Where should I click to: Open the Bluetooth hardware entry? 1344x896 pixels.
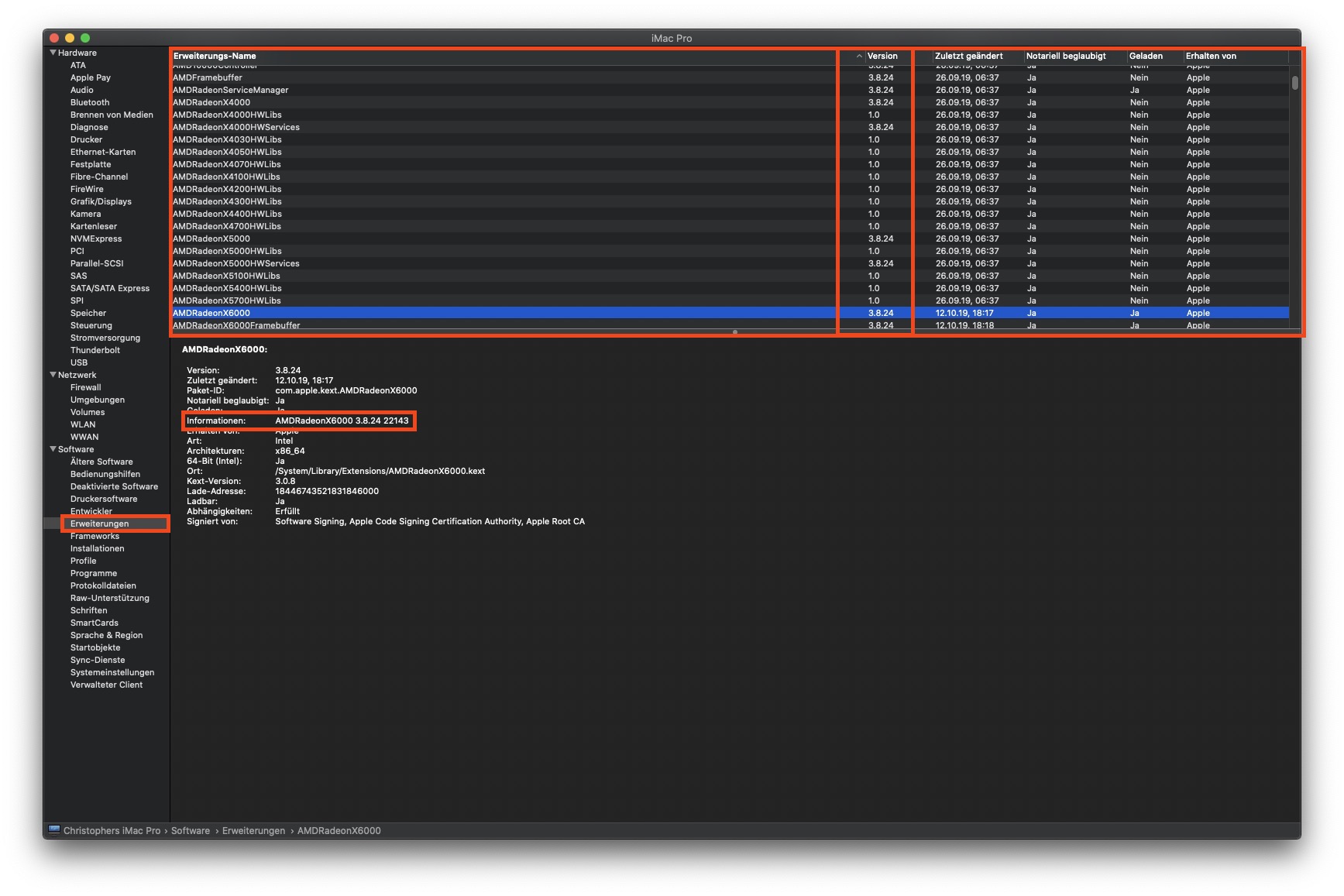tap(90, 102)
